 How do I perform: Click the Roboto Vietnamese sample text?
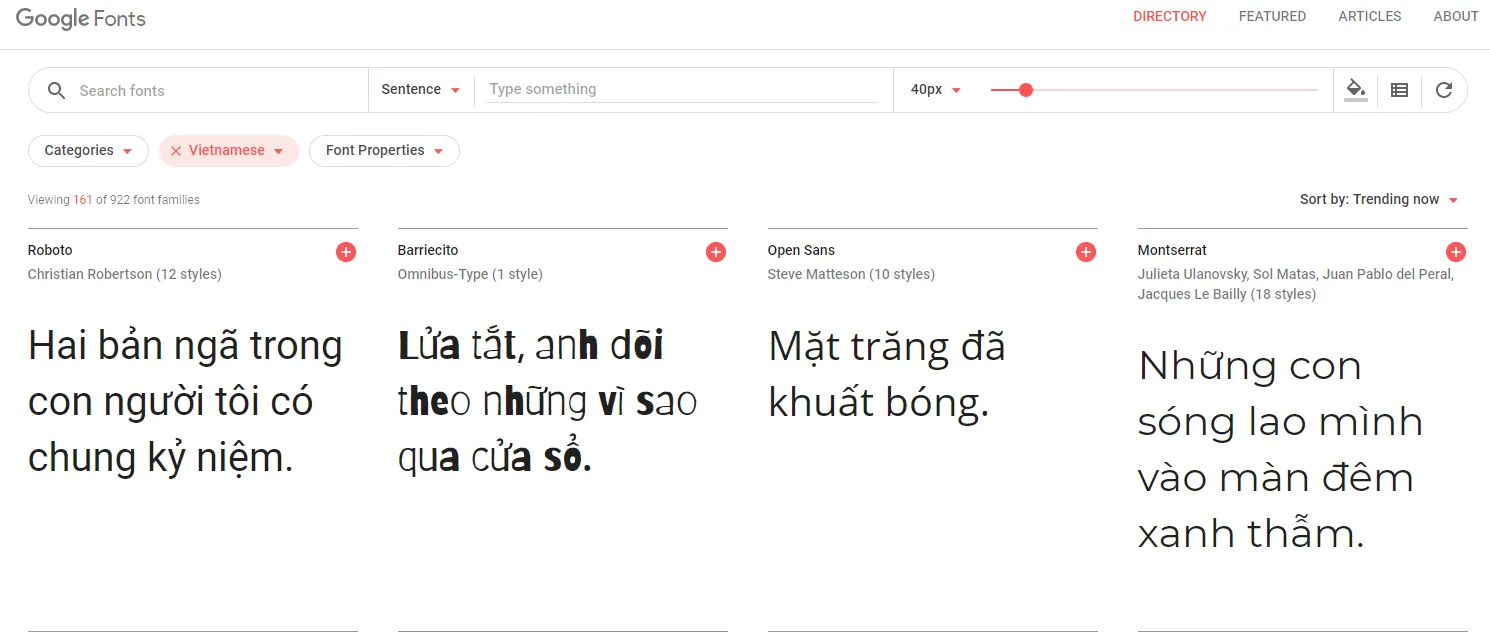[186, 402]
